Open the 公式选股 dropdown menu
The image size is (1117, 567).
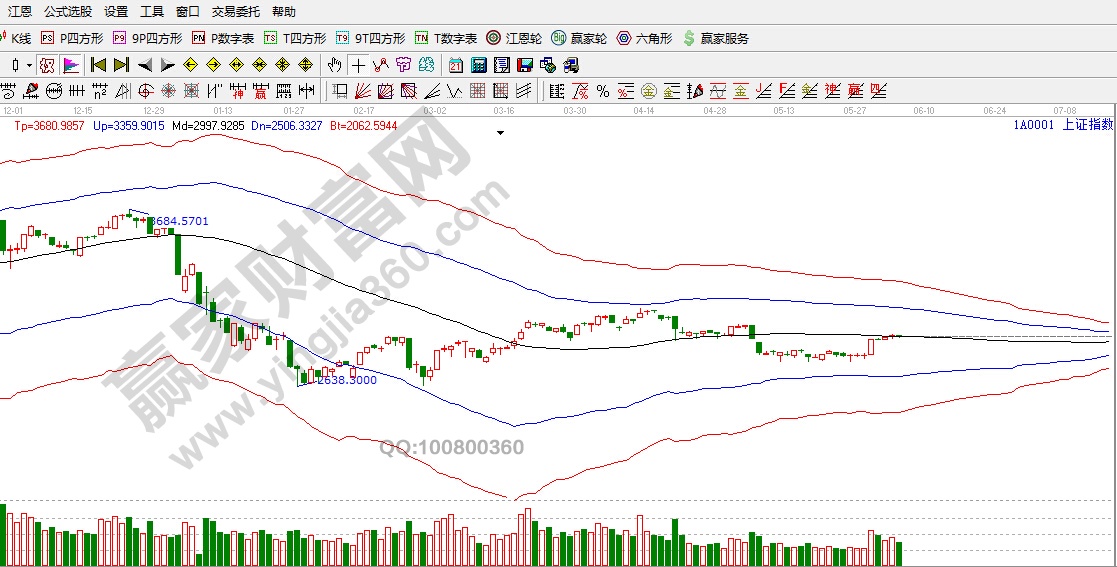pos(68,12)
